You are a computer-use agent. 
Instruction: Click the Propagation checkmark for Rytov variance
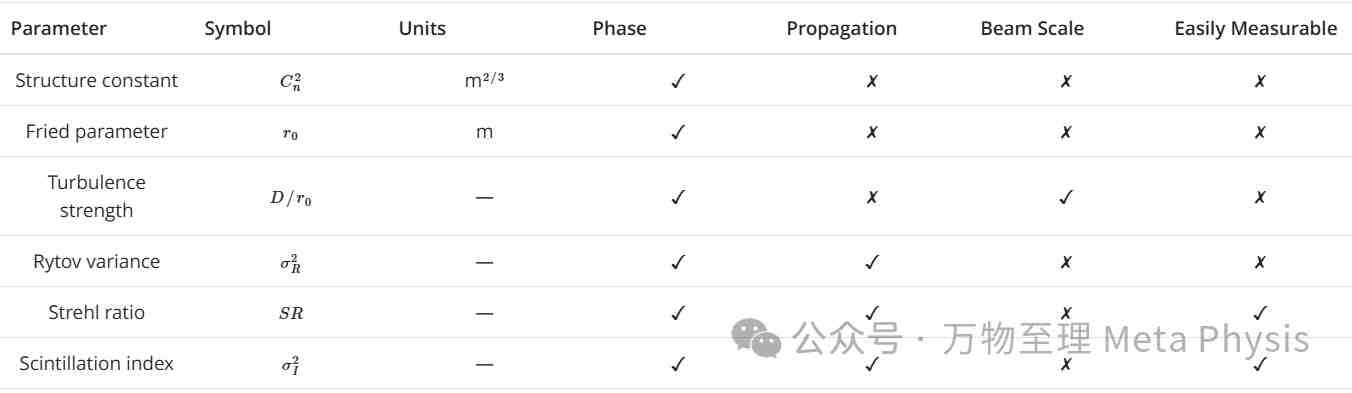coord(872,262)
